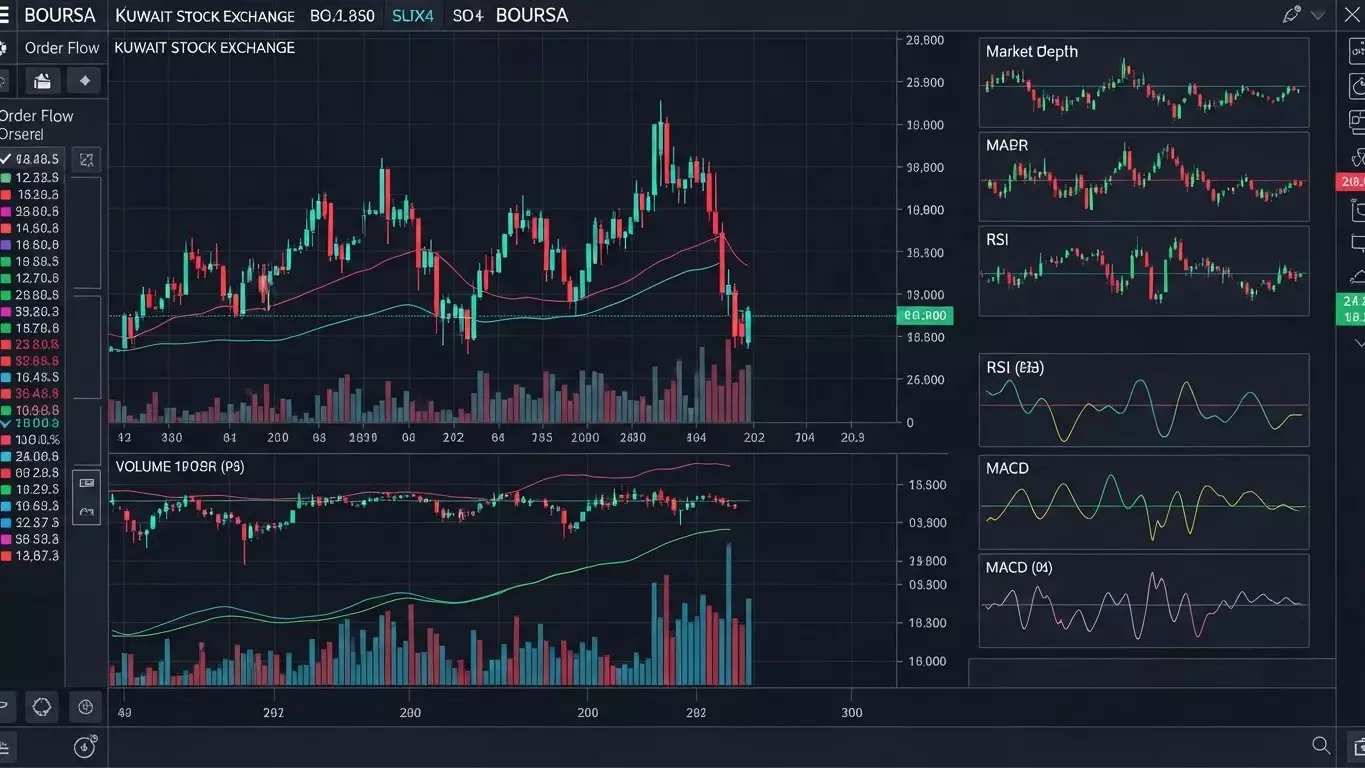
Task: Open the search magnifier at bottom right
Action: tap(1321, 745)
